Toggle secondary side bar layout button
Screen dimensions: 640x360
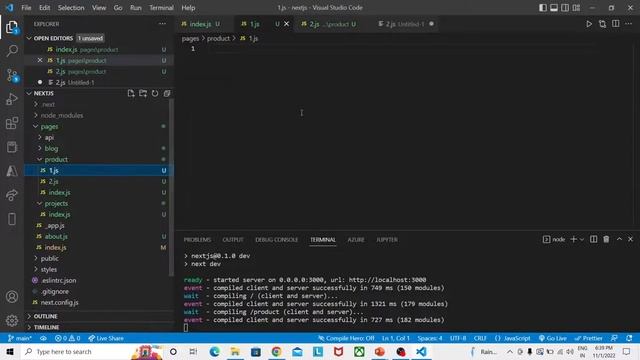pyautogui.click(x=565, y=8)
